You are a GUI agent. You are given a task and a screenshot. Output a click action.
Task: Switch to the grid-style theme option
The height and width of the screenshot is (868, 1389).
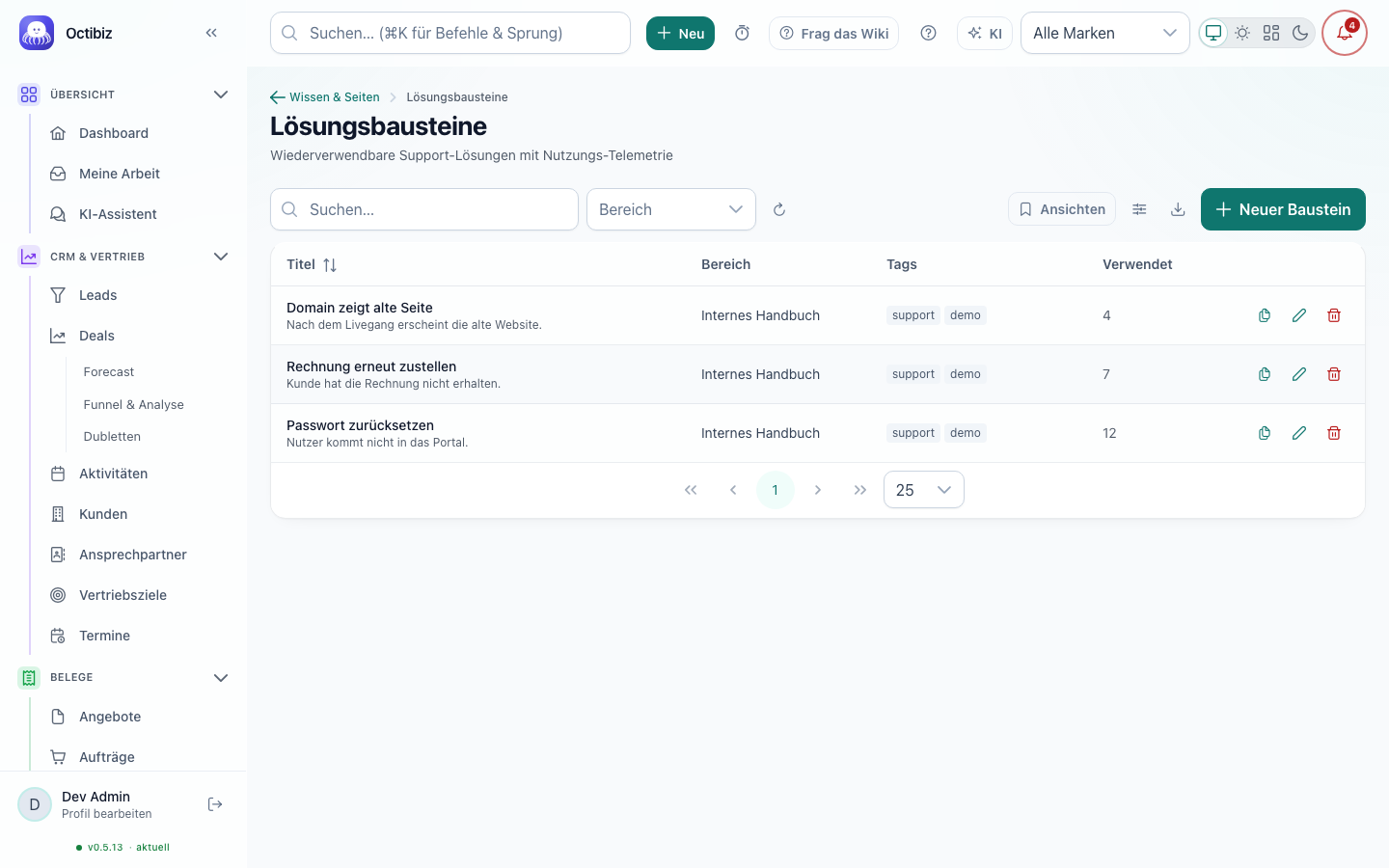click(x=1271, y=33)
